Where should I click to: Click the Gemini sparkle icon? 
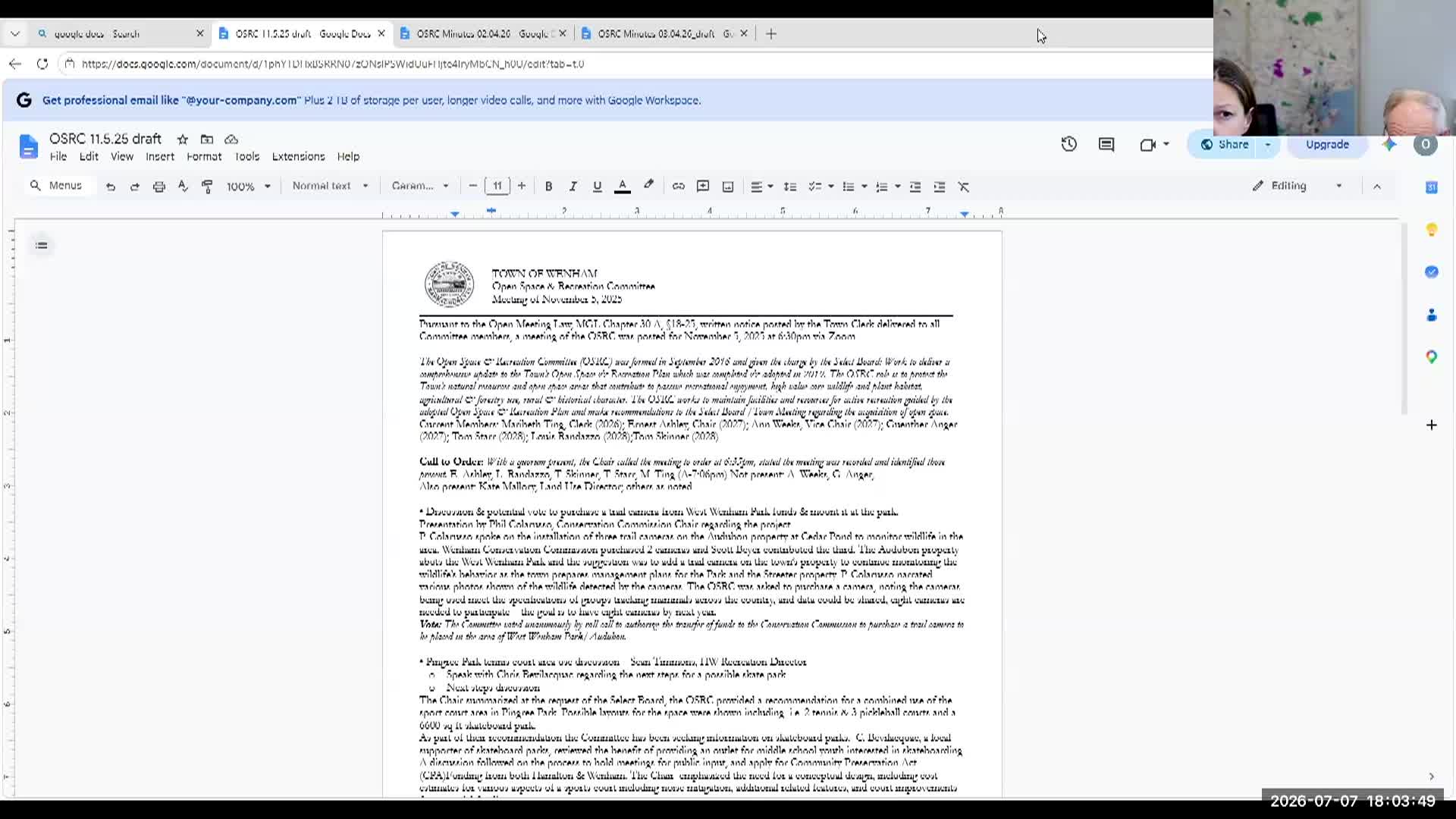1389,144
